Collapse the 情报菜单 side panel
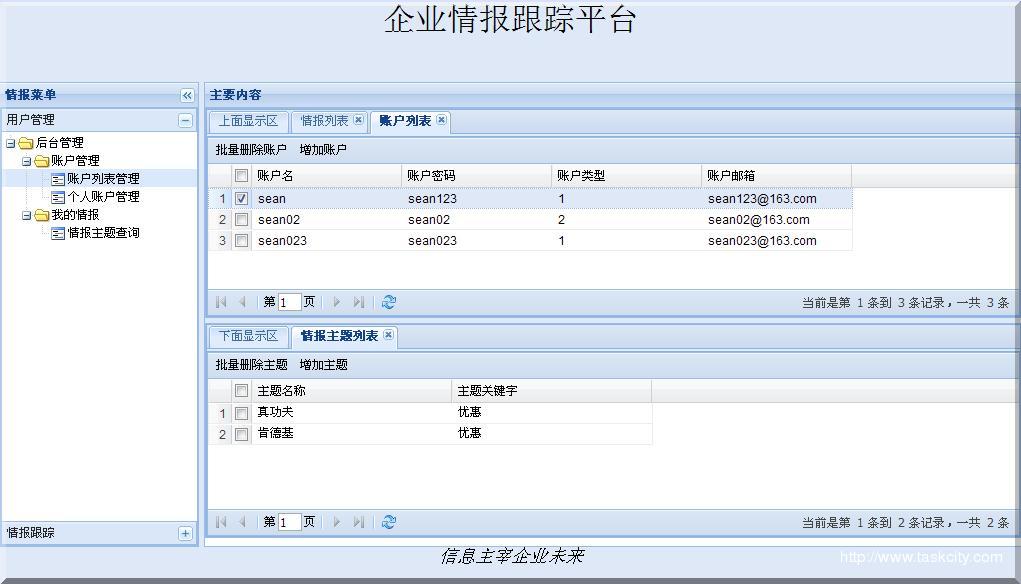This screenshot has height=584, width=1021. (x=187, y=96)
